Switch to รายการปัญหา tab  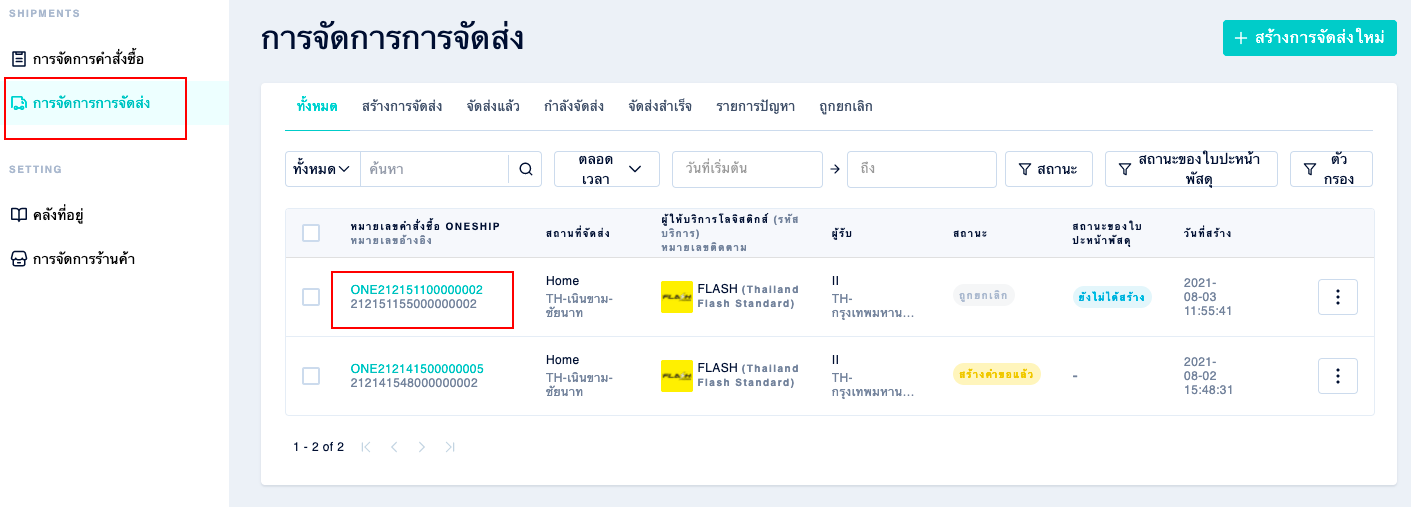[755, 106]
